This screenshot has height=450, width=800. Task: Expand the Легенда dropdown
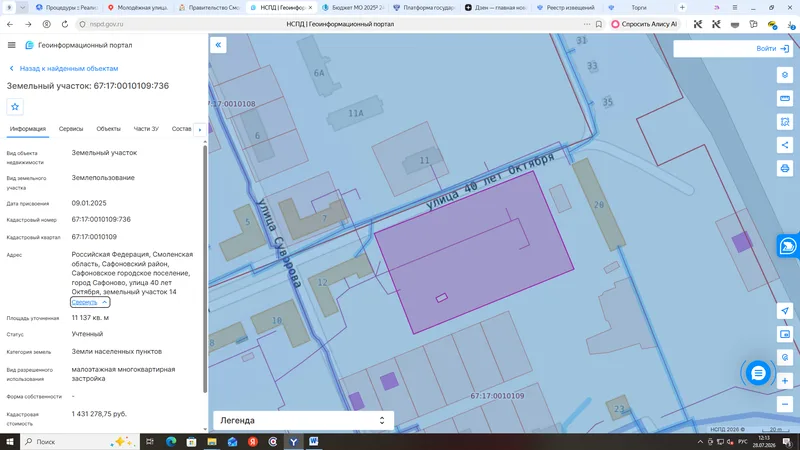[303, 420]
